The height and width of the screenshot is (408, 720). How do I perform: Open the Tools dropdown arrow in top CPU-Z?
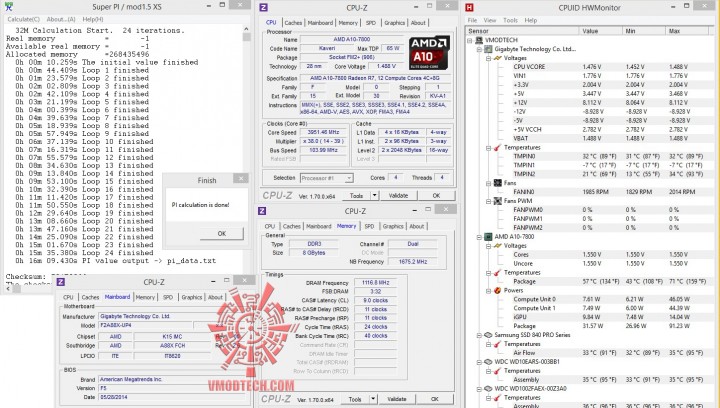(x=374, y=196)
